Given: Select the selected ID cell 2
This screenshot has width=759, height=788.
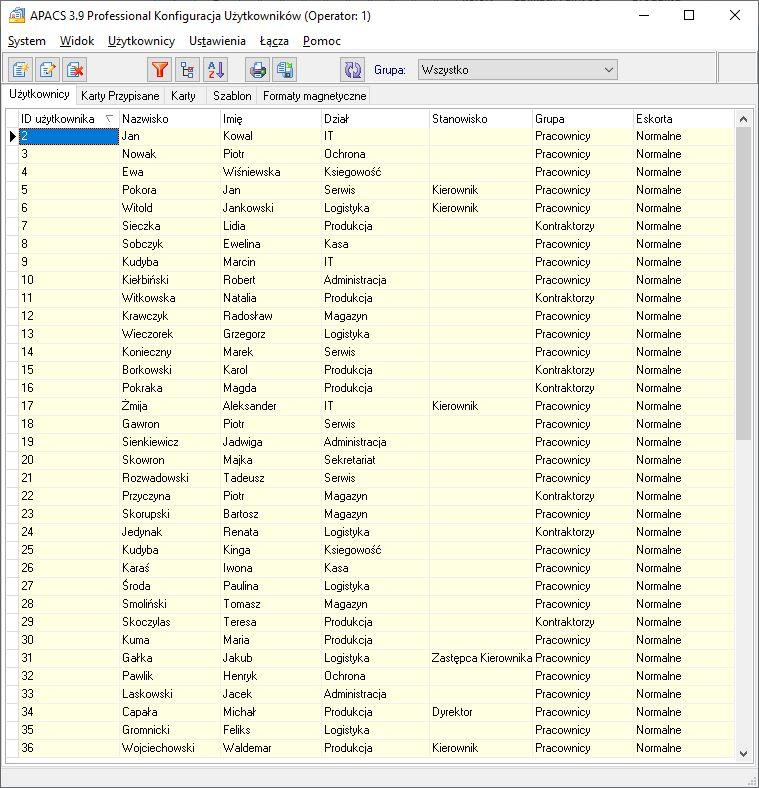Looking at the screenshot, I should (x=69, y=136).
